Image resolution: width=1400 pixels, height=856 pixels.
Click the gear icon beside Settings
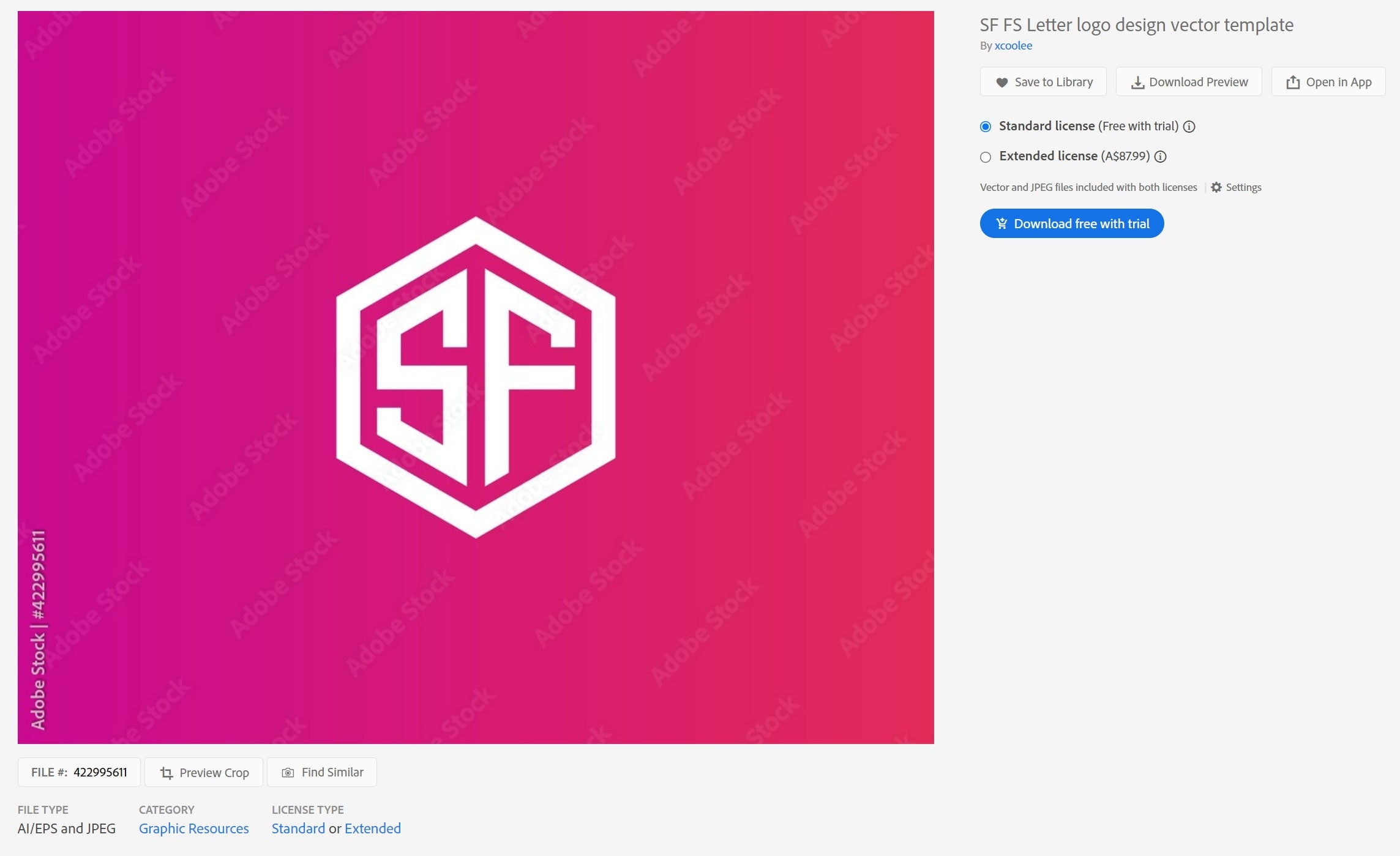coord(1216,187)
